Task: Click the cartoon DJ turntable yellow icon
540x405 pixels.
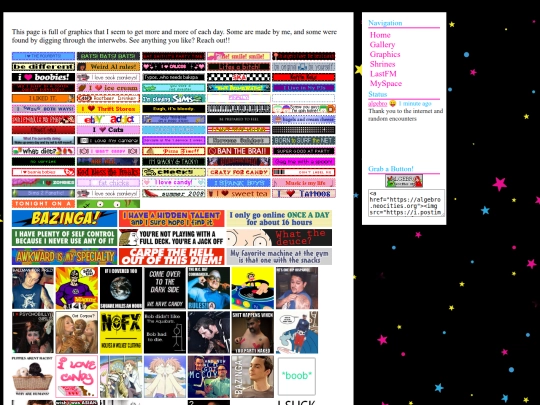Action: (253, 288)
